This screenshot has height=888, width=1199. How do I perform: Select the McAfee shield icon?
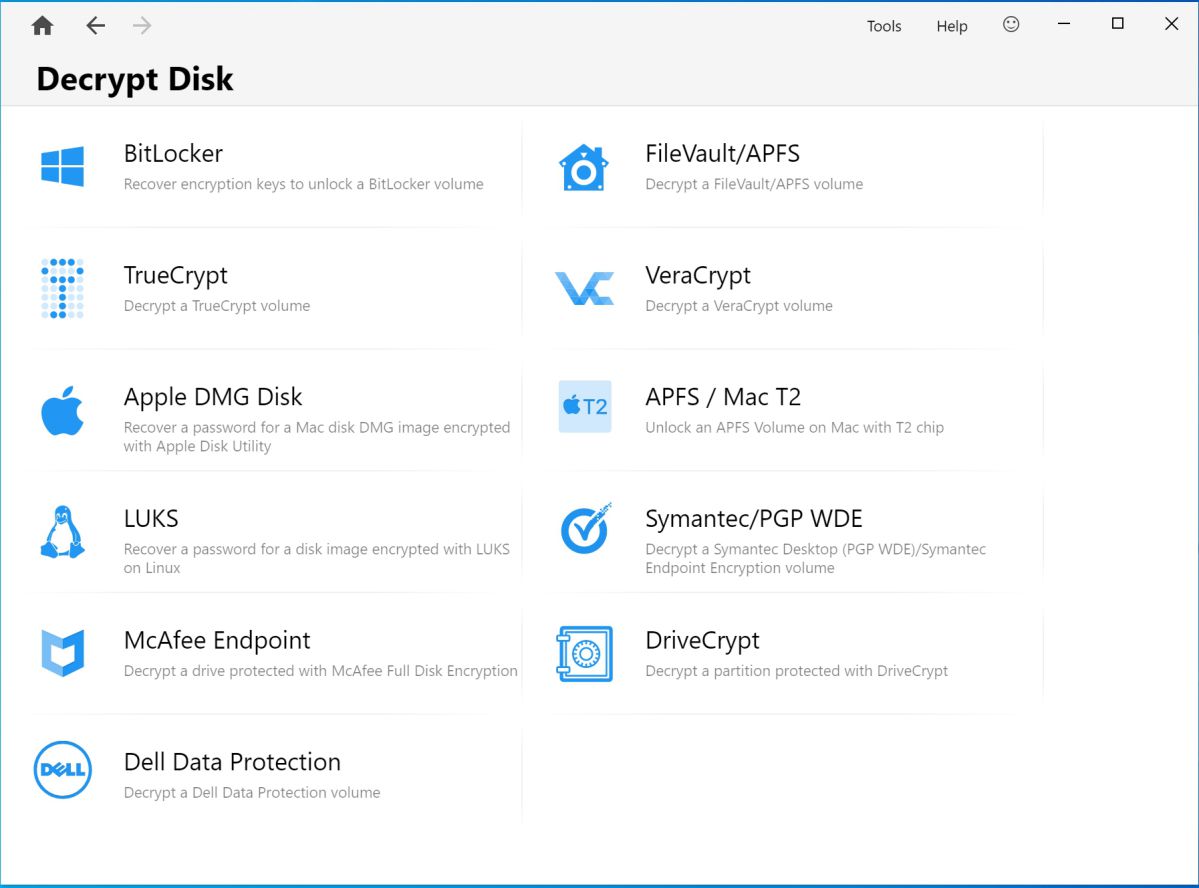click(62, 654)
